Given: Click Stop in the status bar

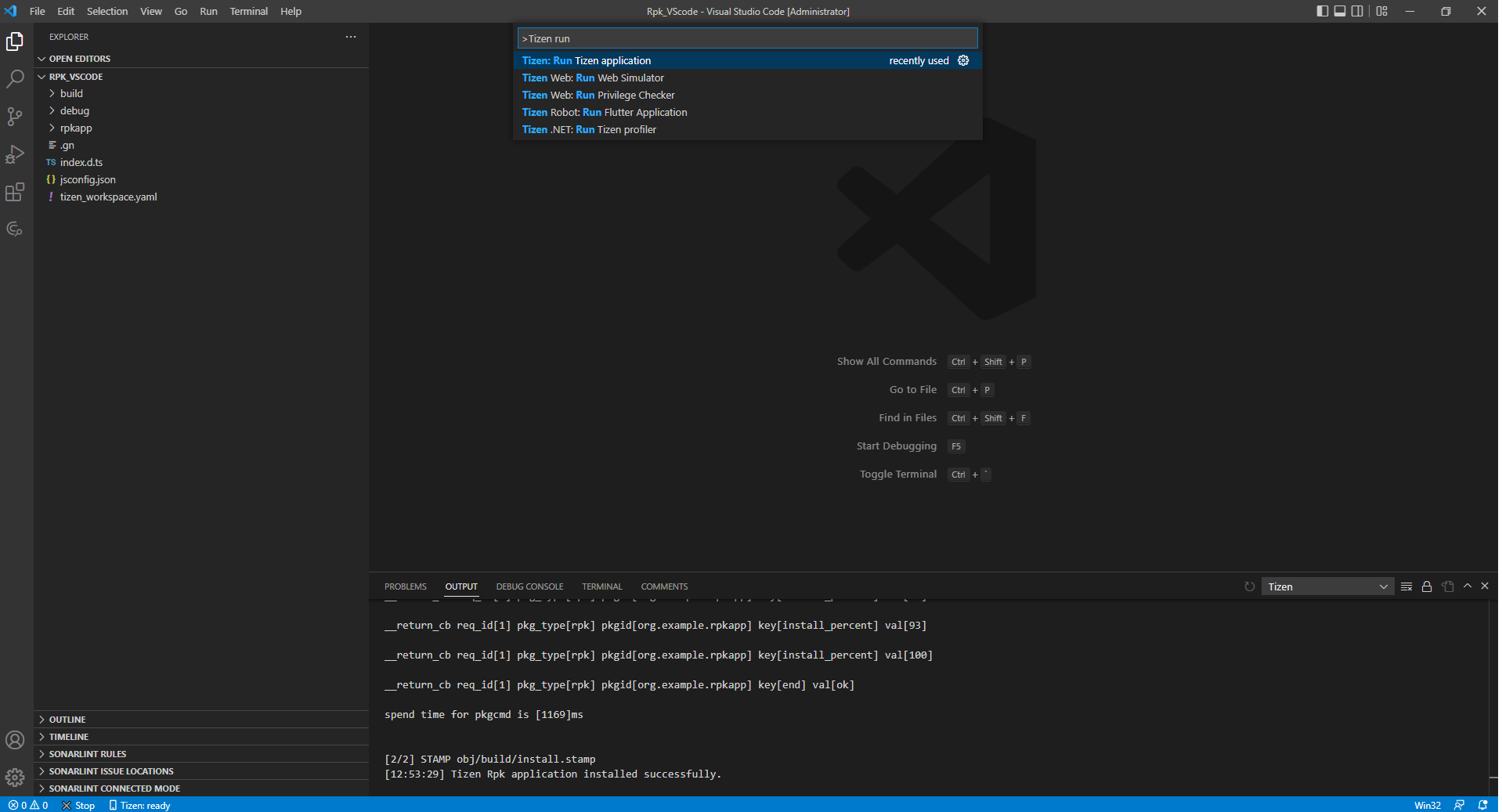Looking at the screenshot, I should click(78, 805).
